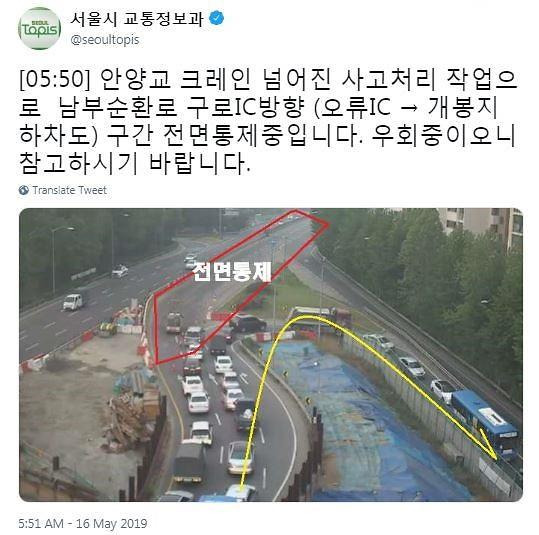Open the 5:51 AM - 16 May 2019 timestamp
Viewport: 539px width, 535px height.
(83, 523)
